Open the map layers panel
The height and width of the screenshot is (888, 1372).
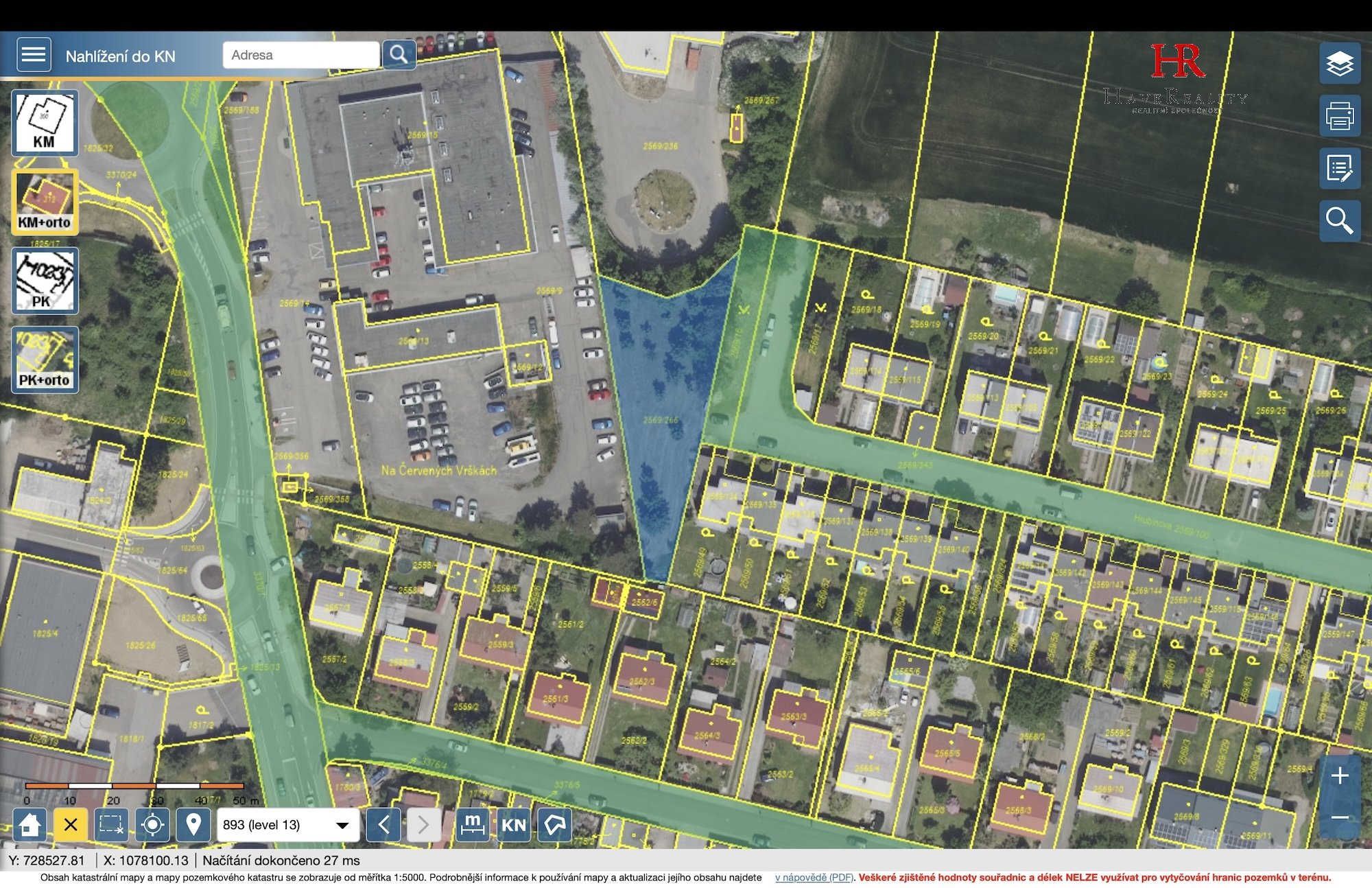[x=1339, y=64]
